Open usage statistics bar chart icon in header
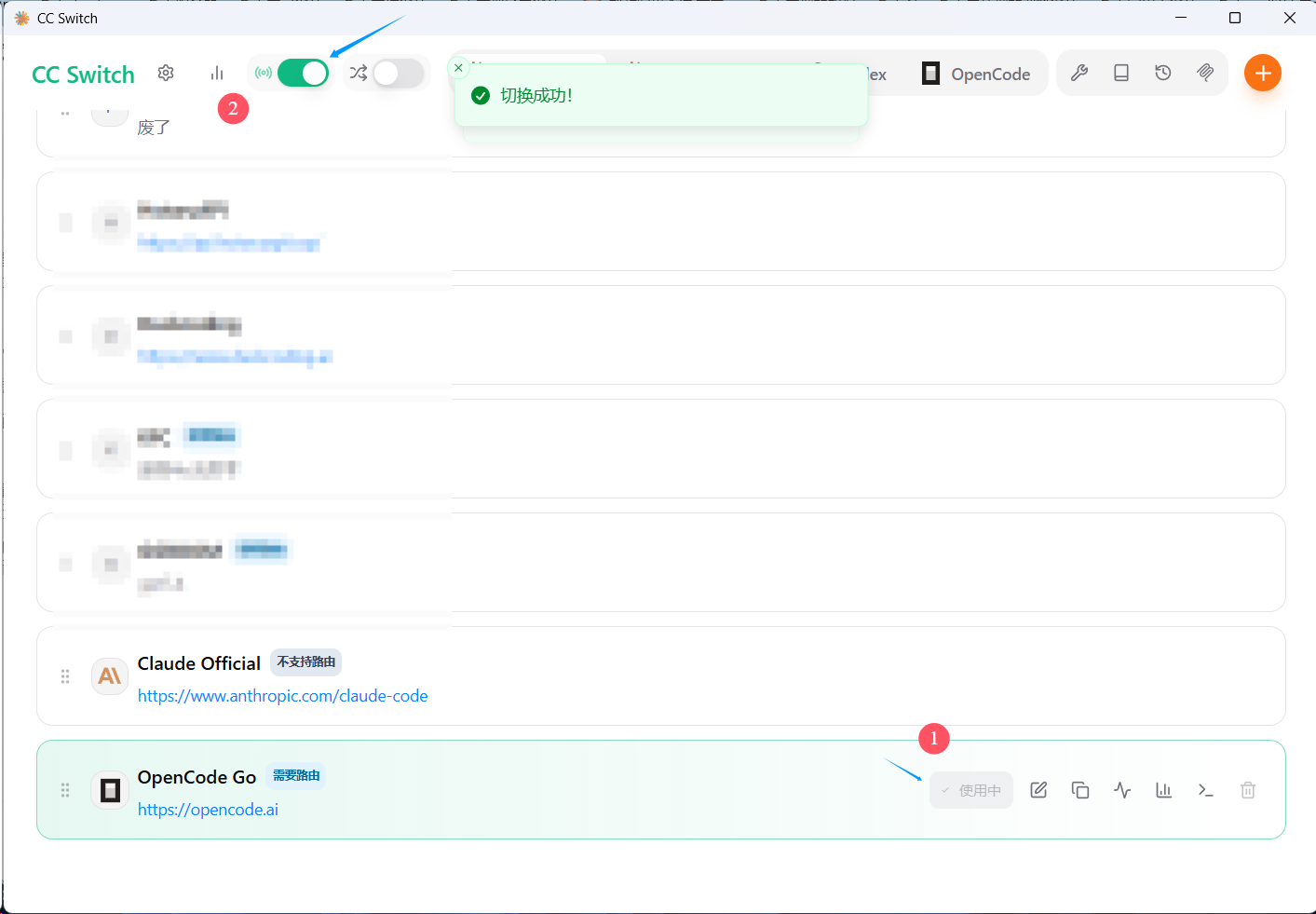 click(x=217, y=73)
